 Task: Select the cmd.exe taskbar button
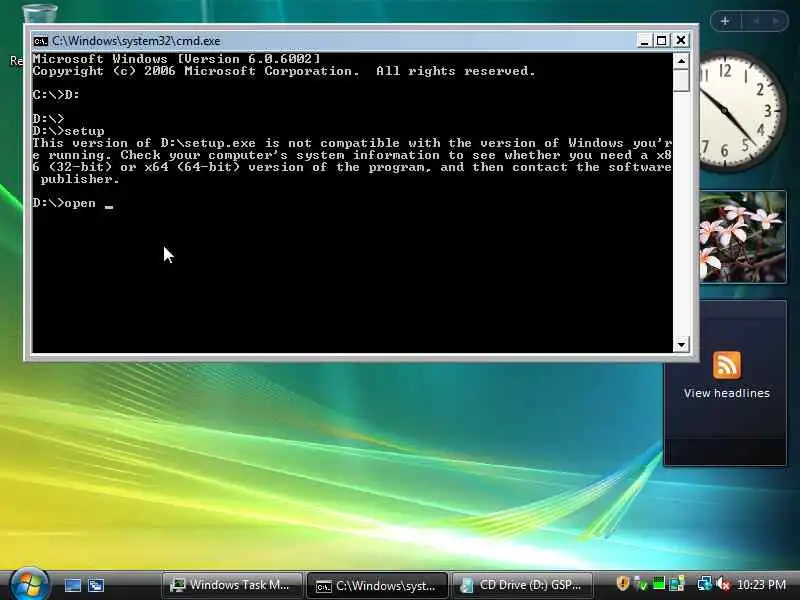377,586
